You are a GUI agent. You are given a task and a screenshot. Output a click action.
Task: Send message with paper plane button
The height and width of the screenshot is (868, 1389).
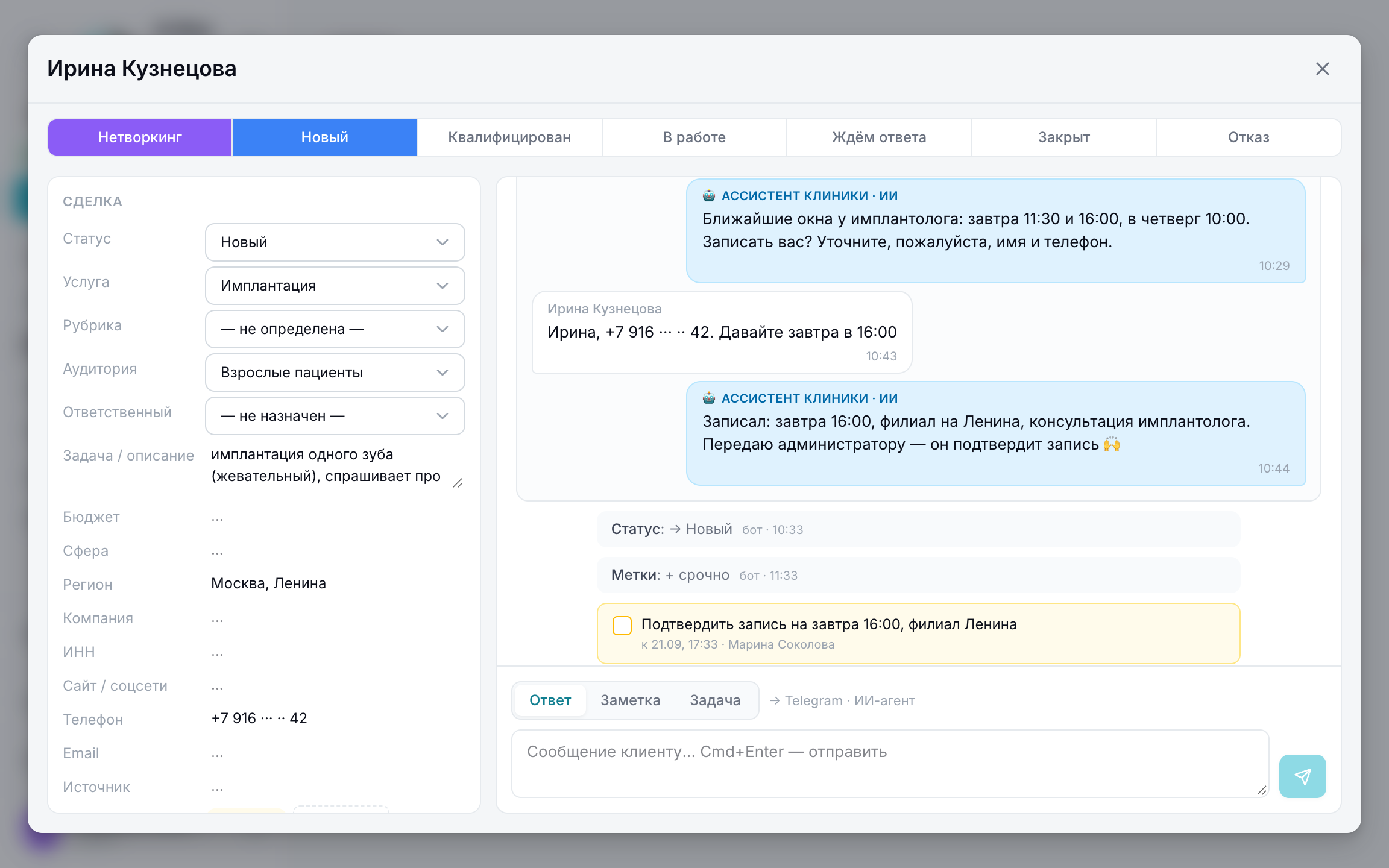pos(1302,776)
